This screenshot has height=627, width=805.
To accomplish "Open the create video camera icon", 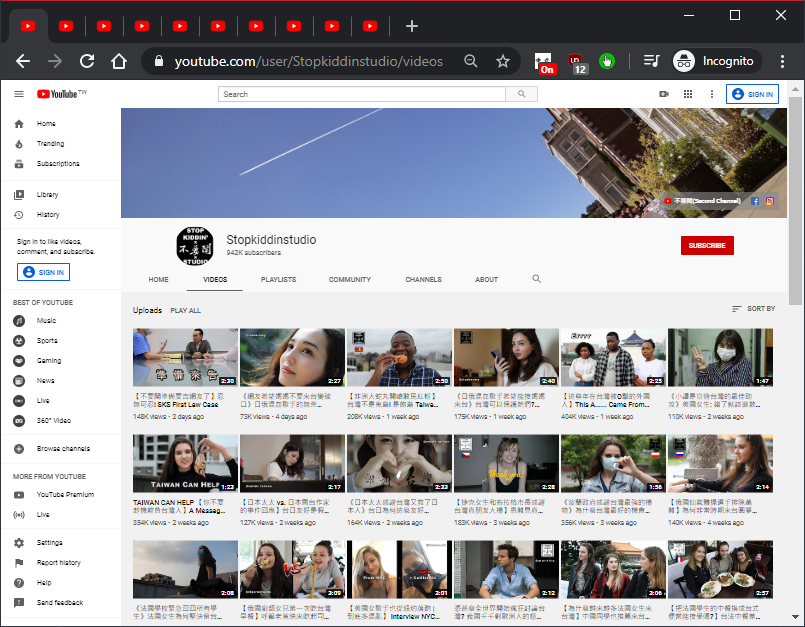I will click(x=664, y=94).
